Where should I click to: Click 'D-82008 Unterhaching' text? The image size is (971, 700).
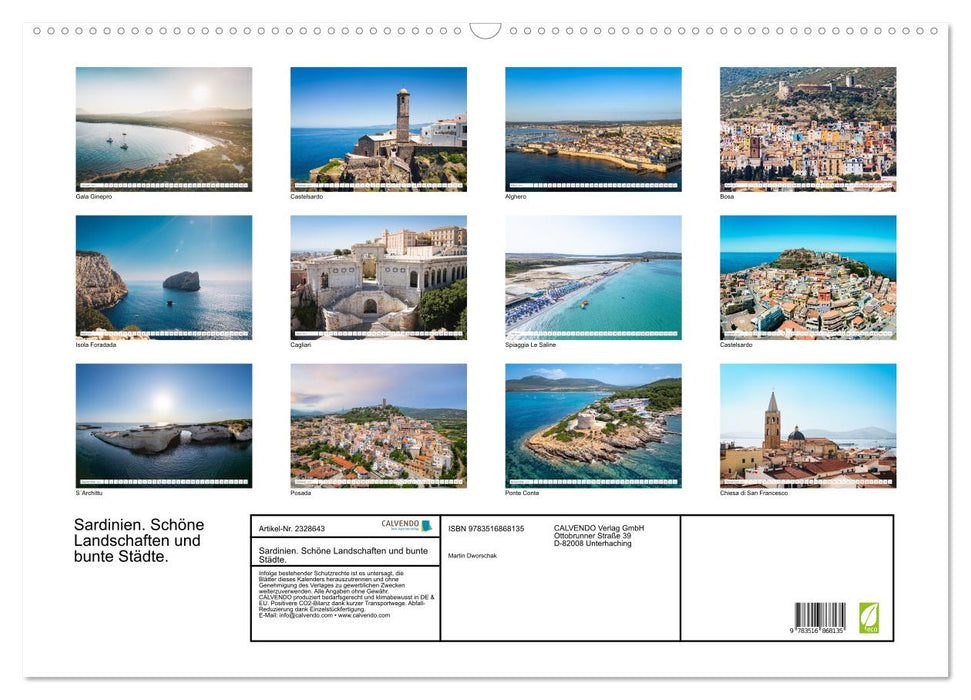point(593,543)
